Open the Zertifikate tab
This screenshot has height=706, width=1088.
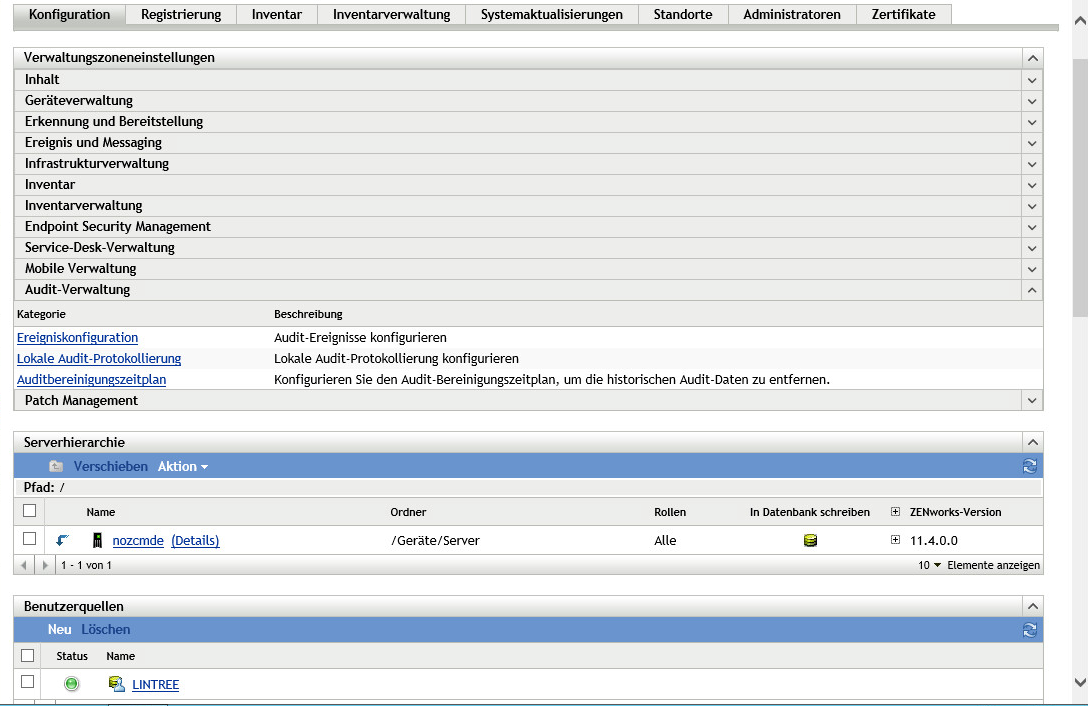pyautogui.click(x=903, y=15)
